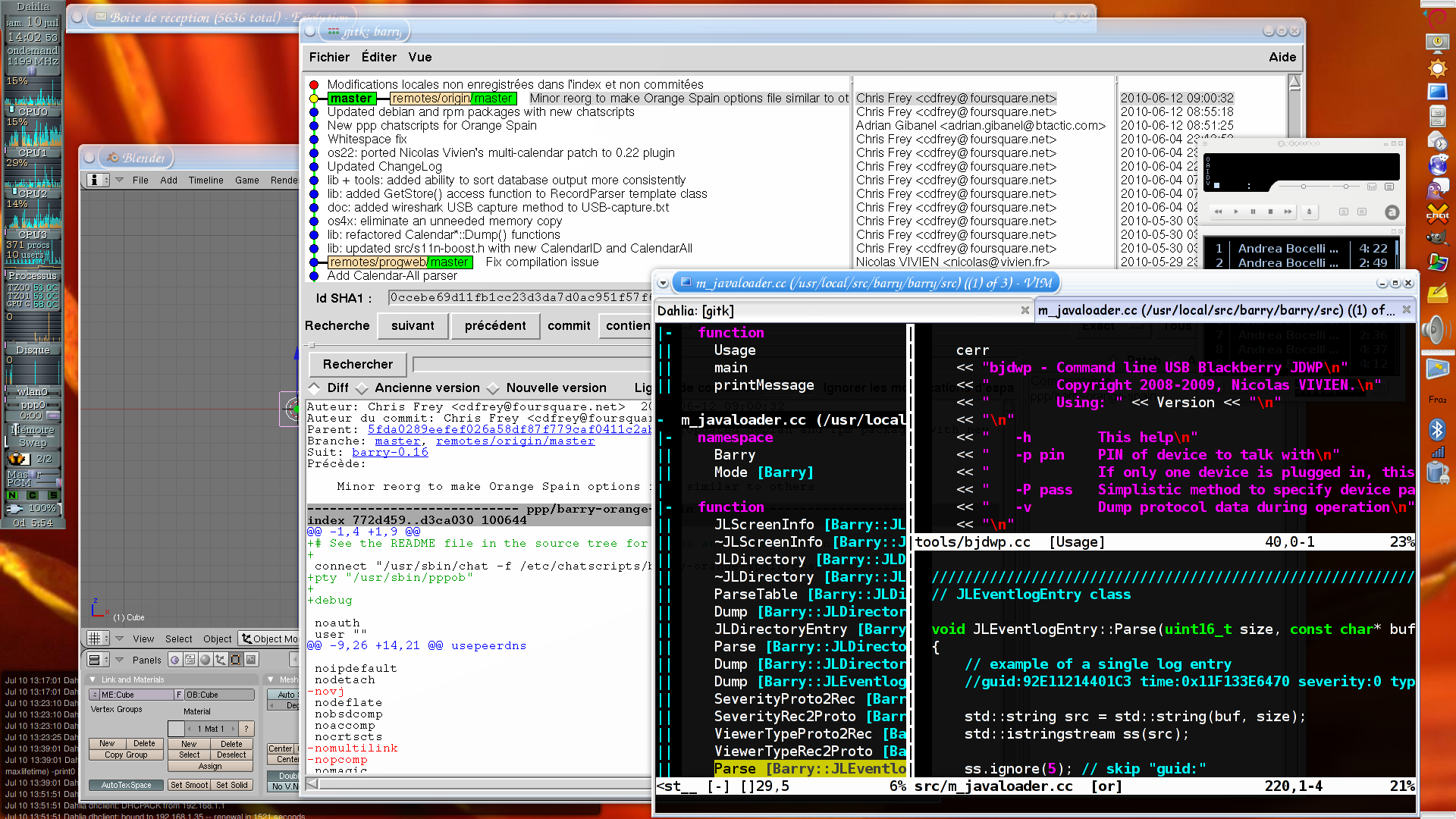Open the Fichier menu in gitk
Screen dimensions: 1456x819
click(x=329, y=57)
